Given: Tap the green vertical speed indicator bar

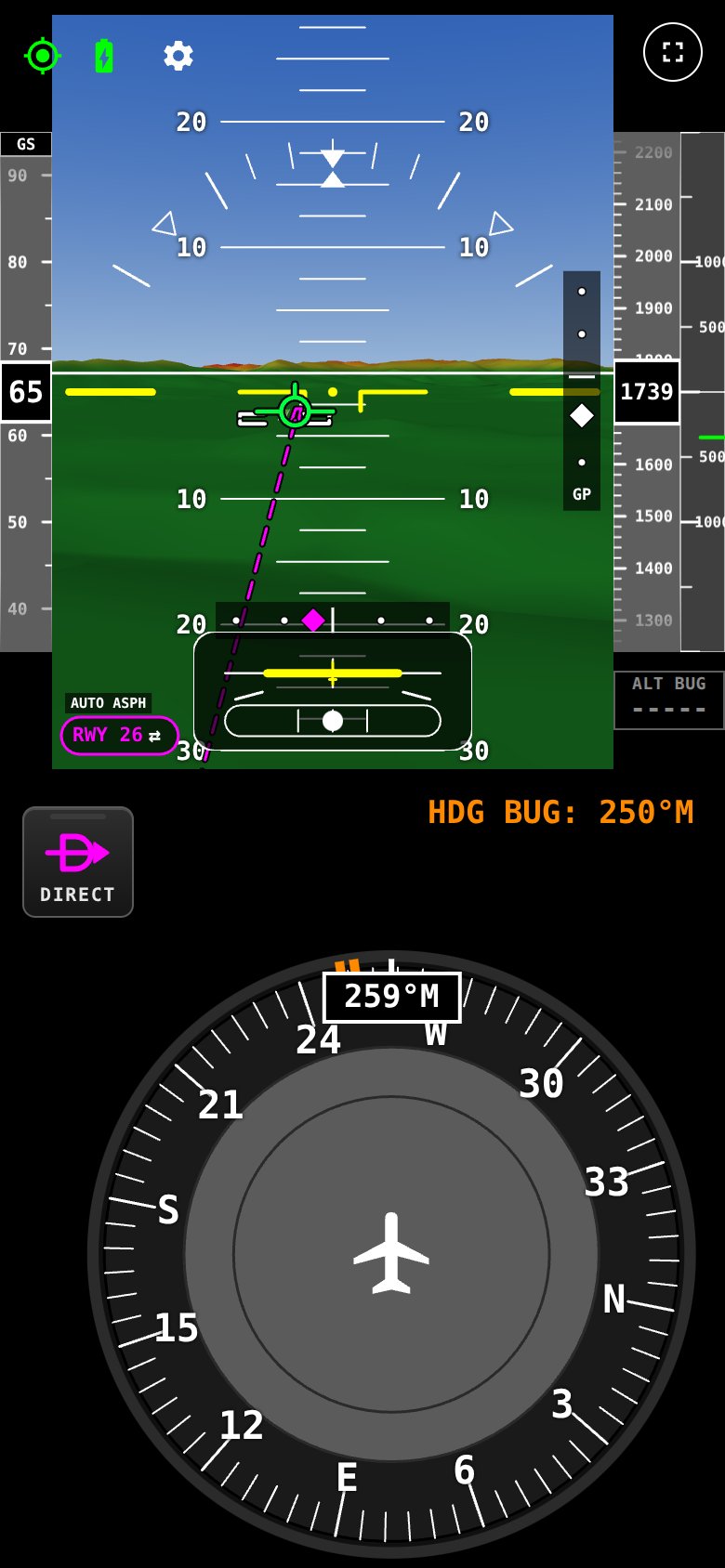Looking at the screenshot, I should [x=711, y=437].
